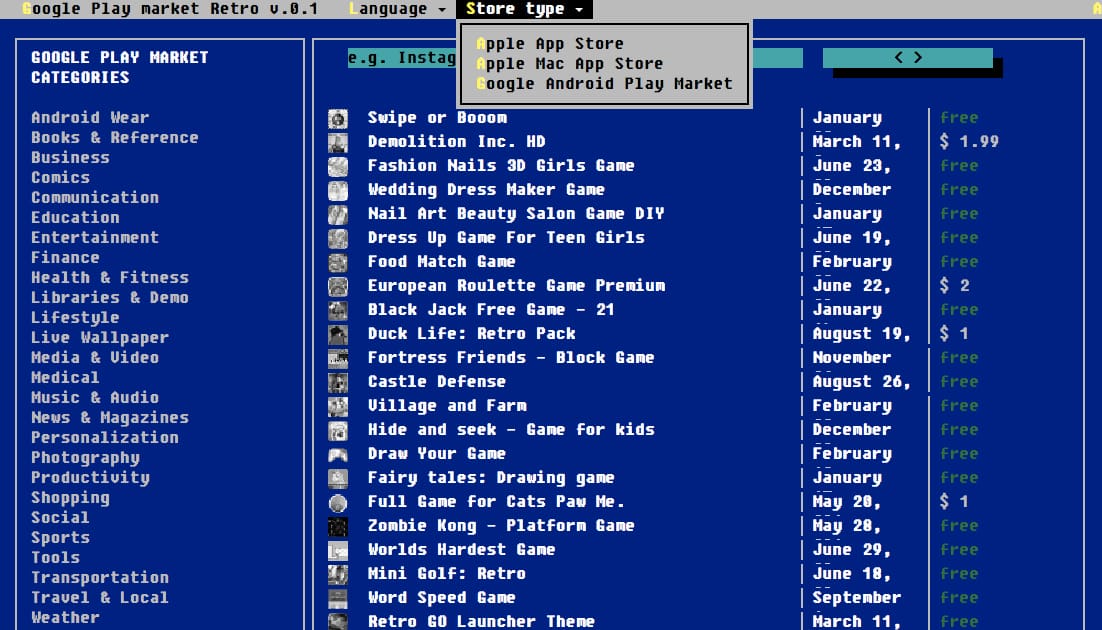1102x630 pixels.
Task: Click the Word Speed Game icon
Action: pos(338,598)
